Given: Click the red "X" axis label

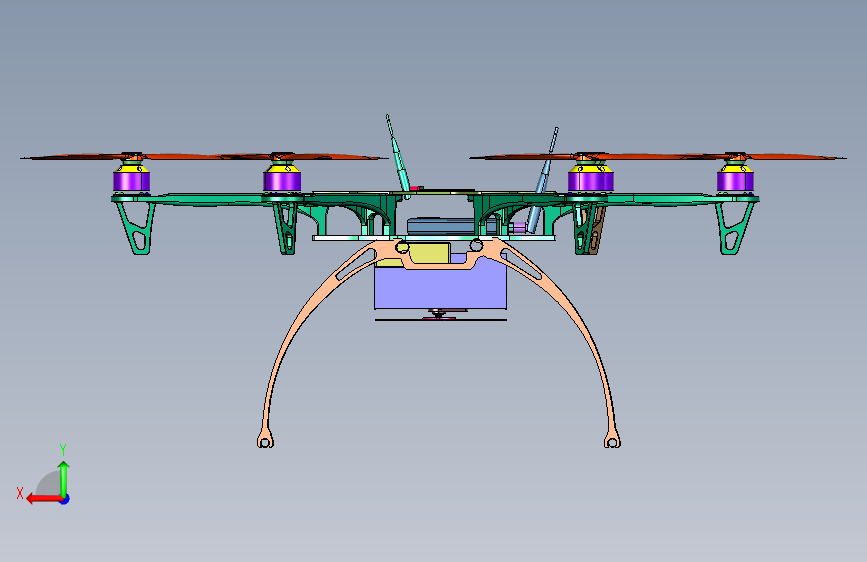Looking at the screenshot, I should click(x=20, y=493).
